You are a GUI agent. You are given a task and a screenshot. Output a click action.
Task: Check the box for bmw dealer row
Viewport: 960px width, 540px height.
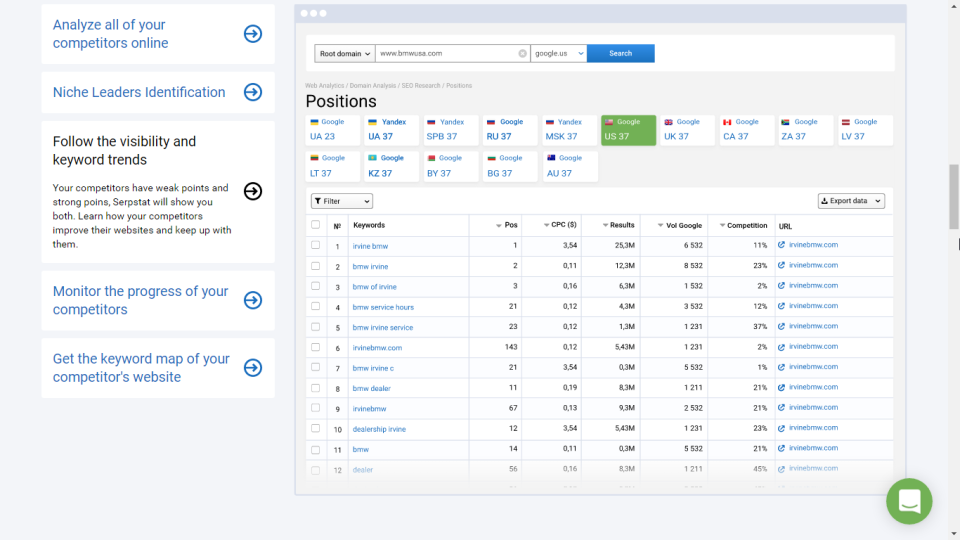tap(315, 388)
